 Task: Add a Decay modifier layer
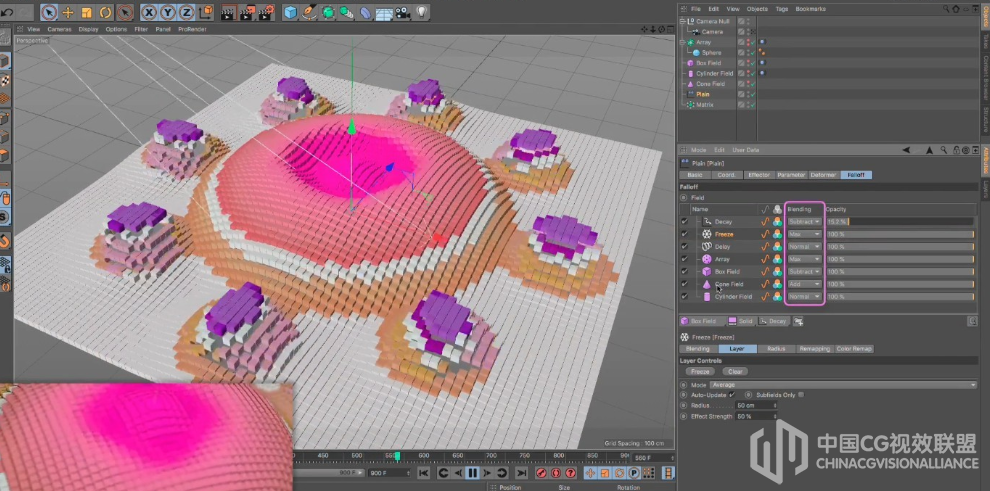[773, 321]
